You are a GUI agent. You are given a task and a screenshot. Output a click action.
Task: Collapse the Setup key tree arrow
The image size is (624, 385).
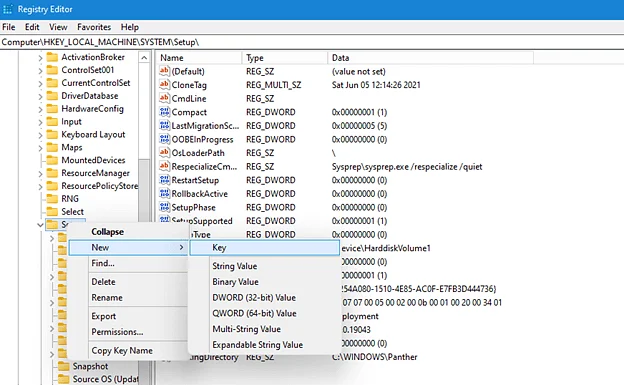(x=40, y=225)
